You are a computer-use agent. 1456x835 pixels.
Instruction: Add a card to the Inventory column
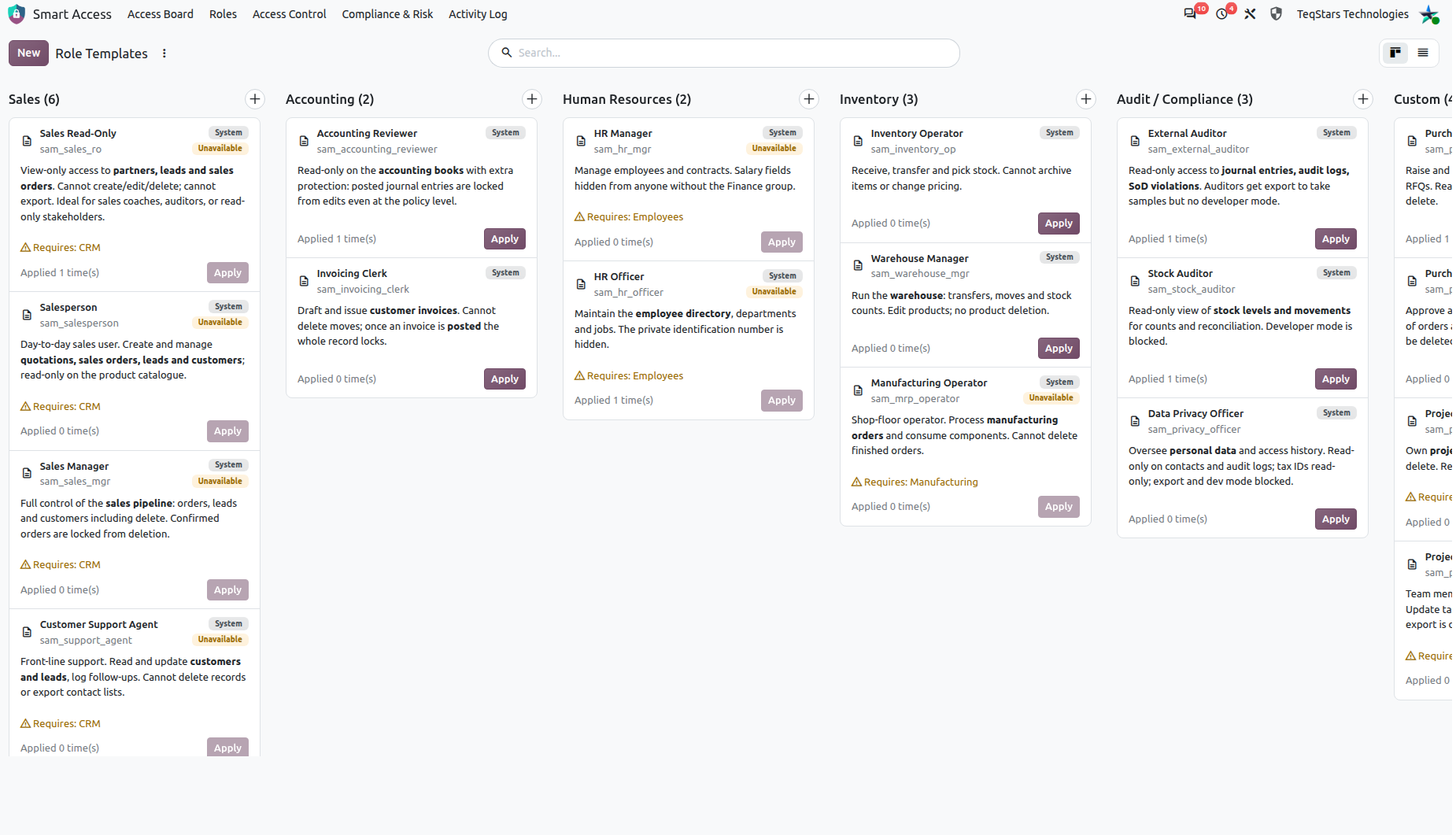[1086, 99]
